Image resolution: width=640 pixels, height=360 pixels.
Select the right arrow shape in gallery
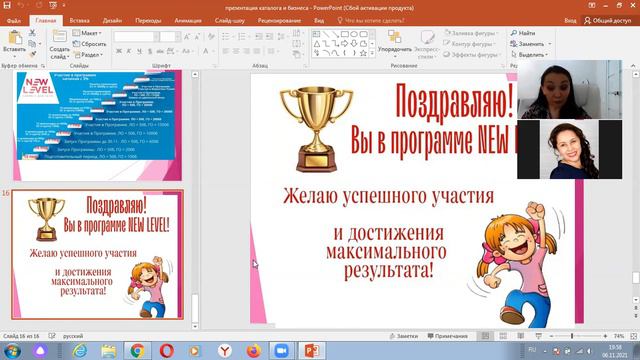click(344, 44)
